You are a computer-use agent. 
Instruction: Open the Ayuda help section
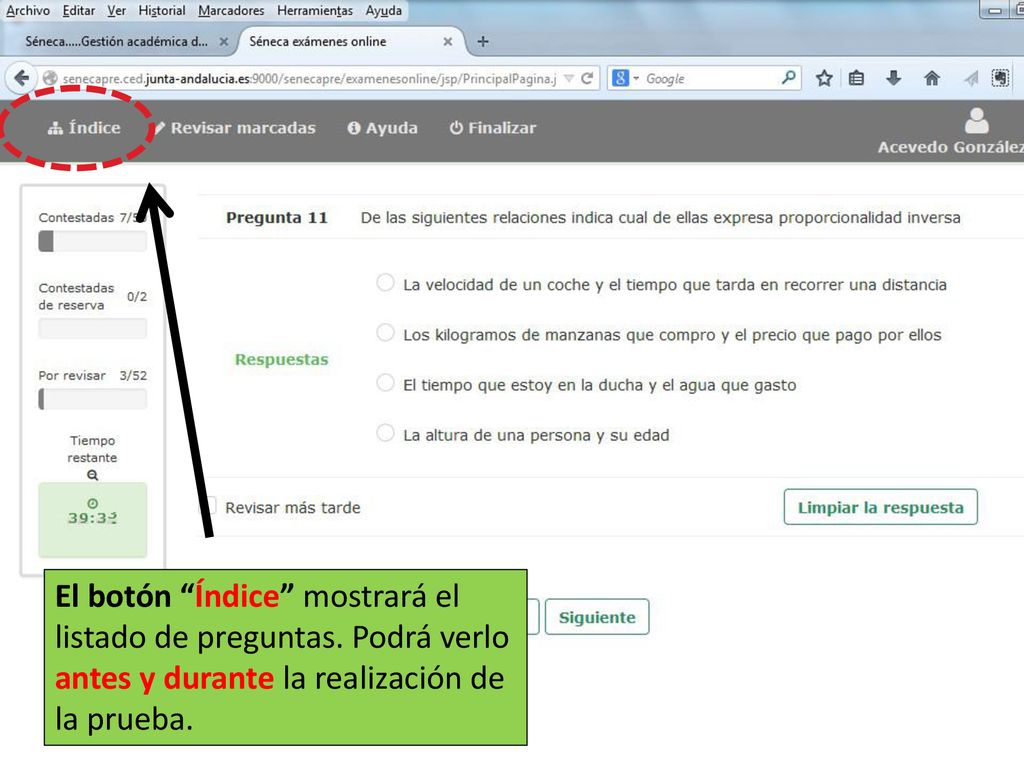click(383, 128)
